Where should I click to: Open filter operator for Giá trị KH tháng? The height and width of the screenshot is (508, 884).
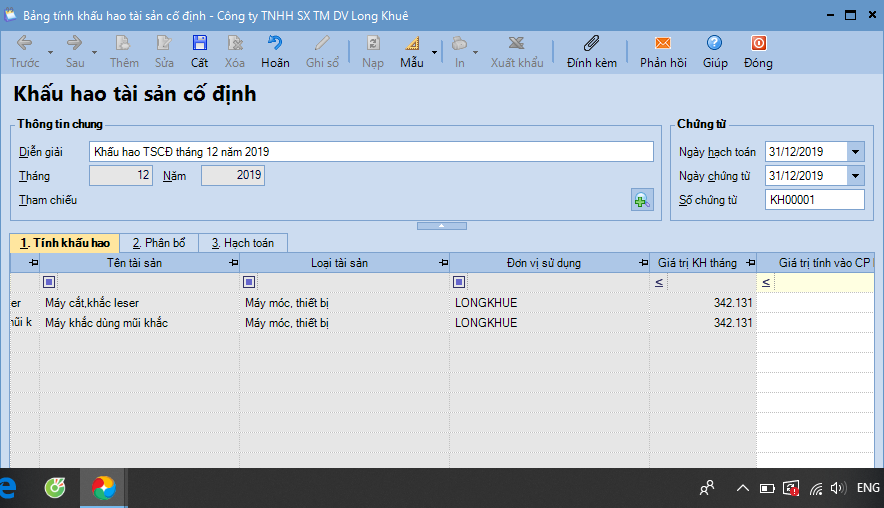pos(659,282)
